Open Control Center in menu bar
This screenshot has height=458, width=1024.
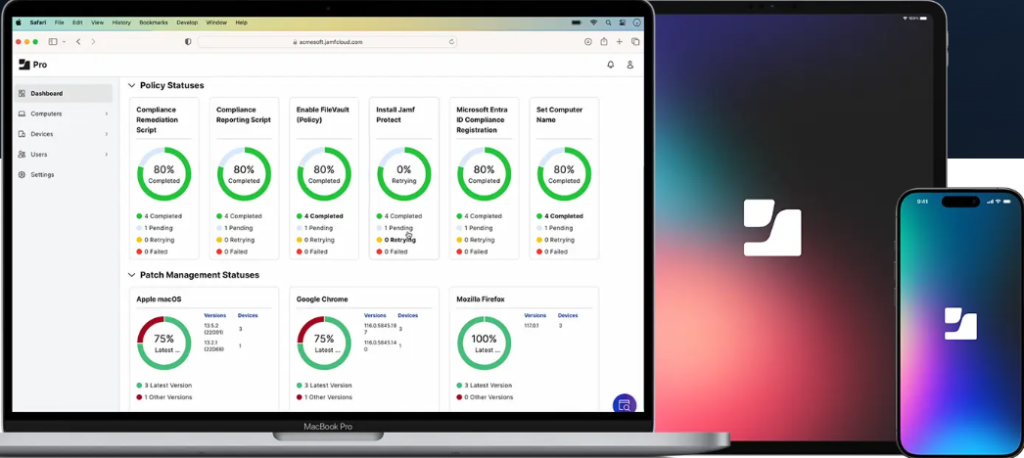pyautogui.click(x=622, y=22)
